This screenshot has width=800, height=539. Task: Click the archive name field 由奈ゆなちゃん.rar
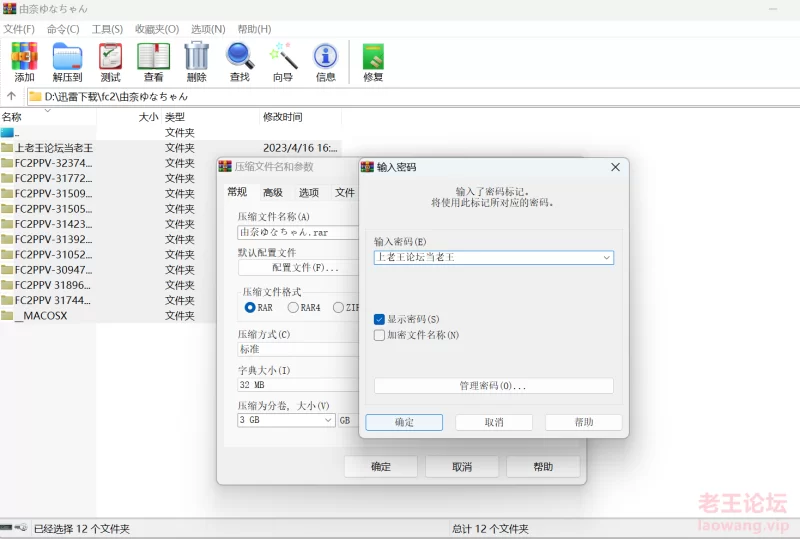click(x=298, y=232)
